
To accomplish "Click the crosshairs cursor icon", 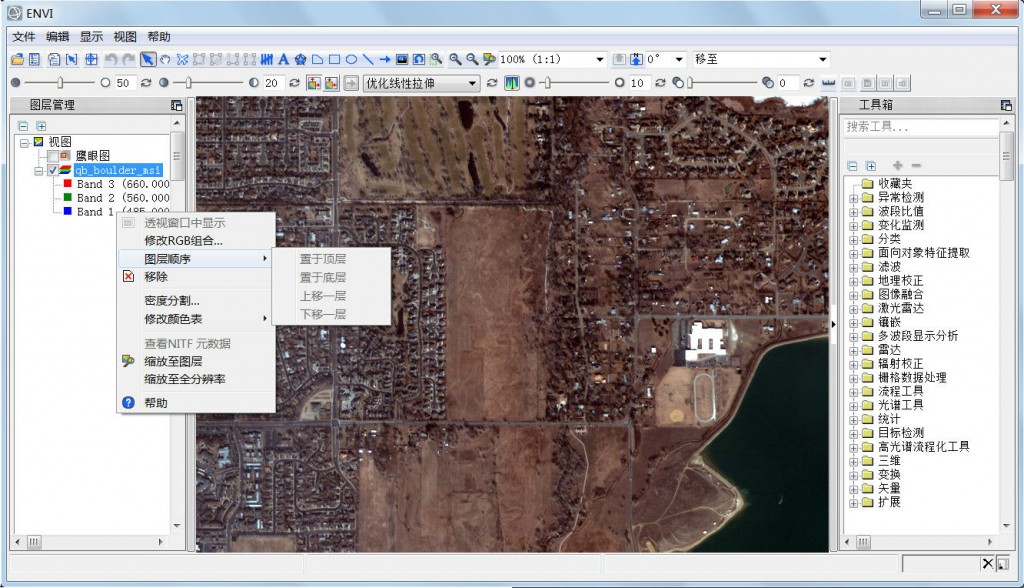I will (91, 59).
